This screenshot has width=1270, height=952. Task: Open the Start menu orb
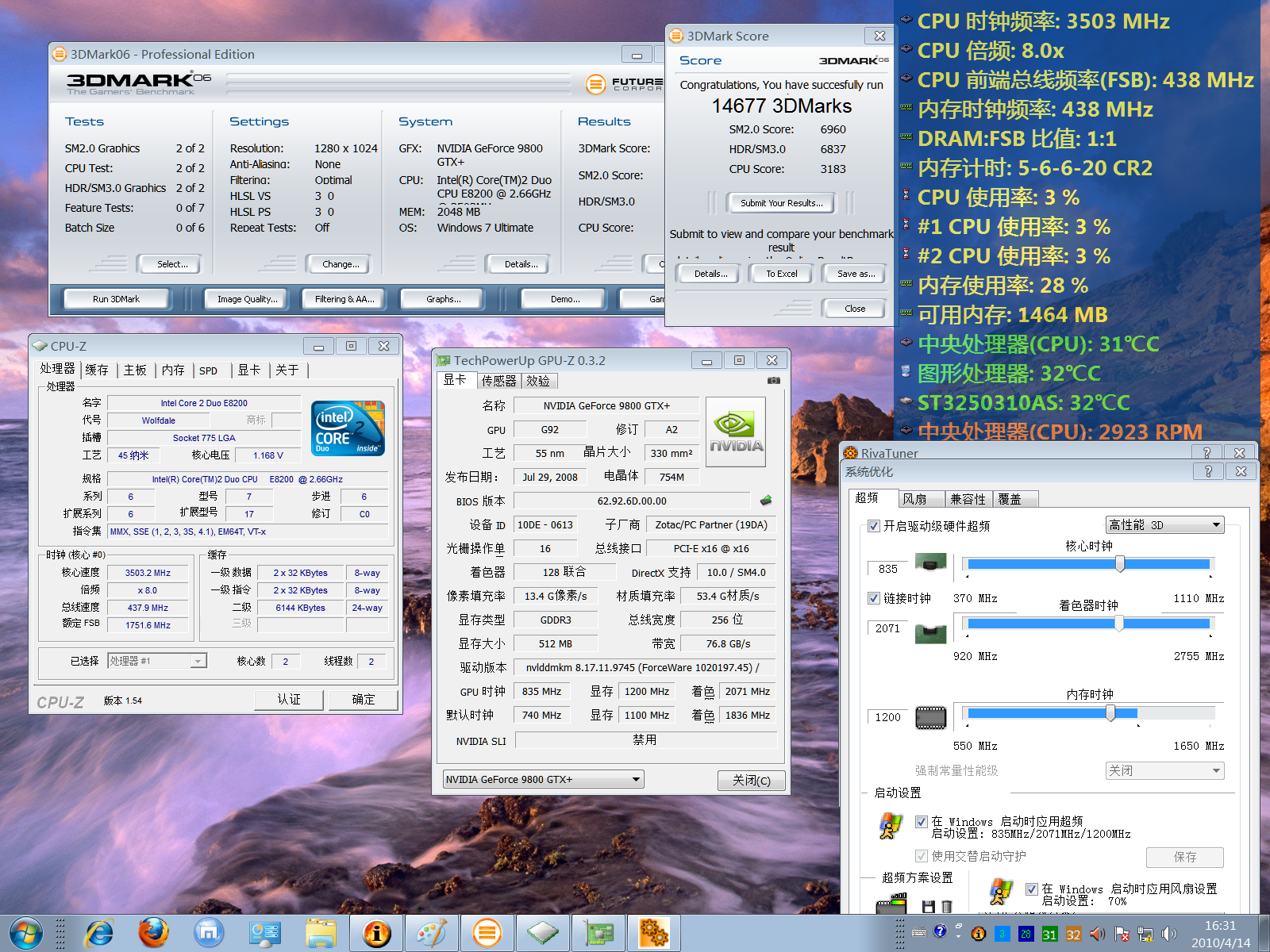click(26, 933)
